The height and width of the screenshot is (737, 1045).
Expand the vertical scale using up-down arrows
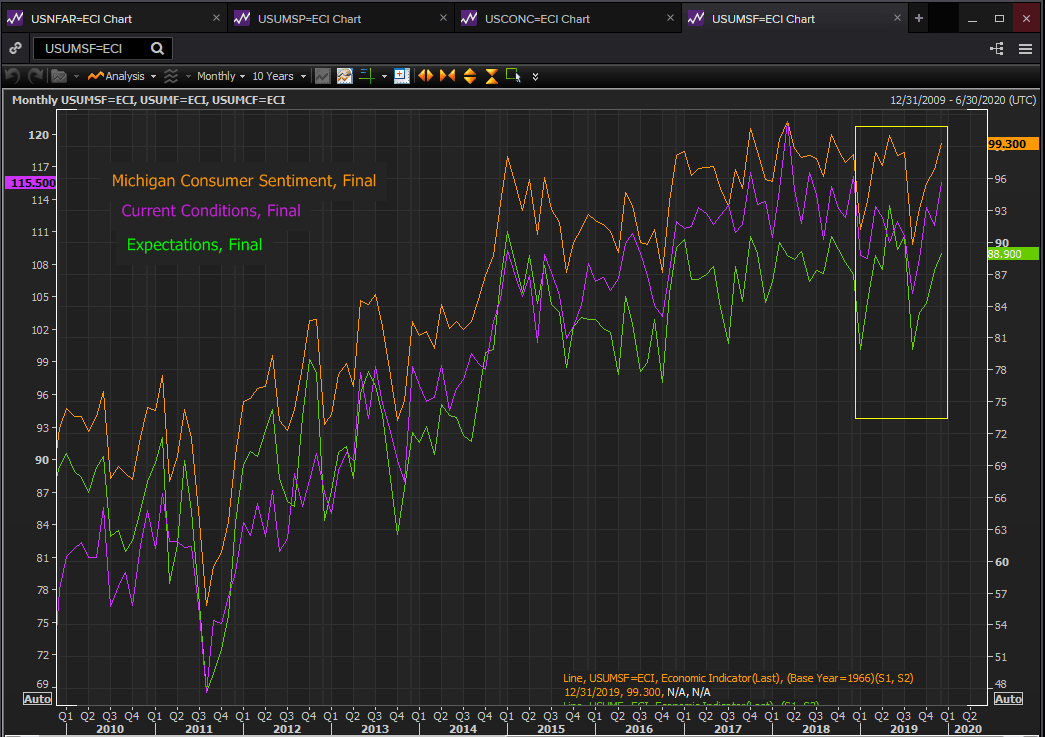(469, 76)
